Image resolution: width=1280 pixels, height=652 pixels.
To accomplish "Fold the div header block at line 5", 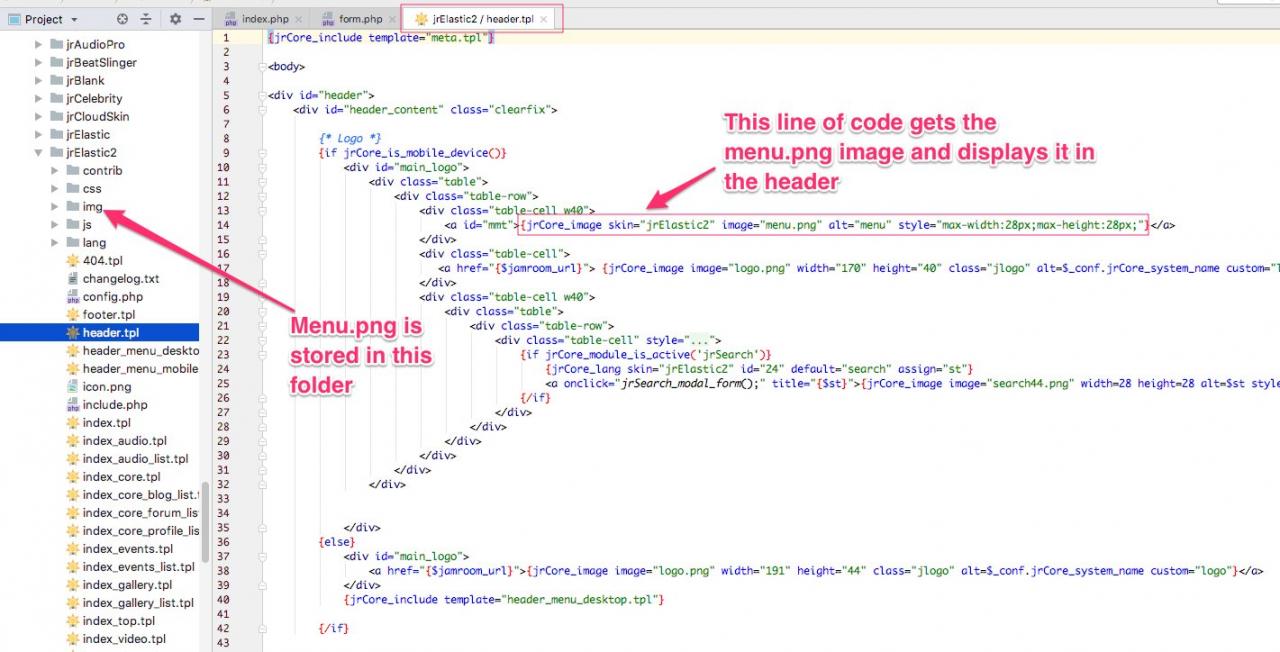I will coord(262,96).
